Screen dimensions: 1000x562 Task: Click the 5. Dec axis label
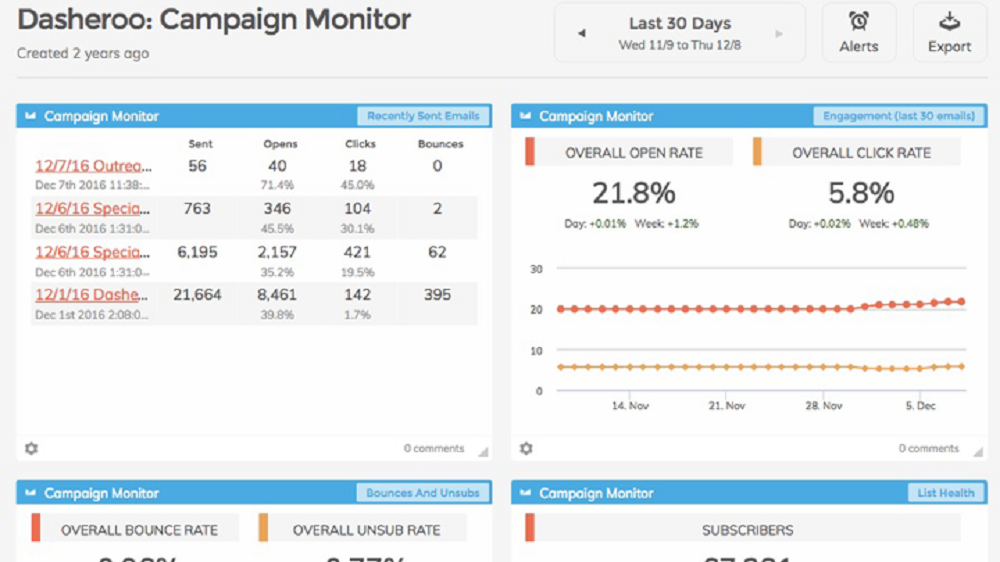pos(920,406)
